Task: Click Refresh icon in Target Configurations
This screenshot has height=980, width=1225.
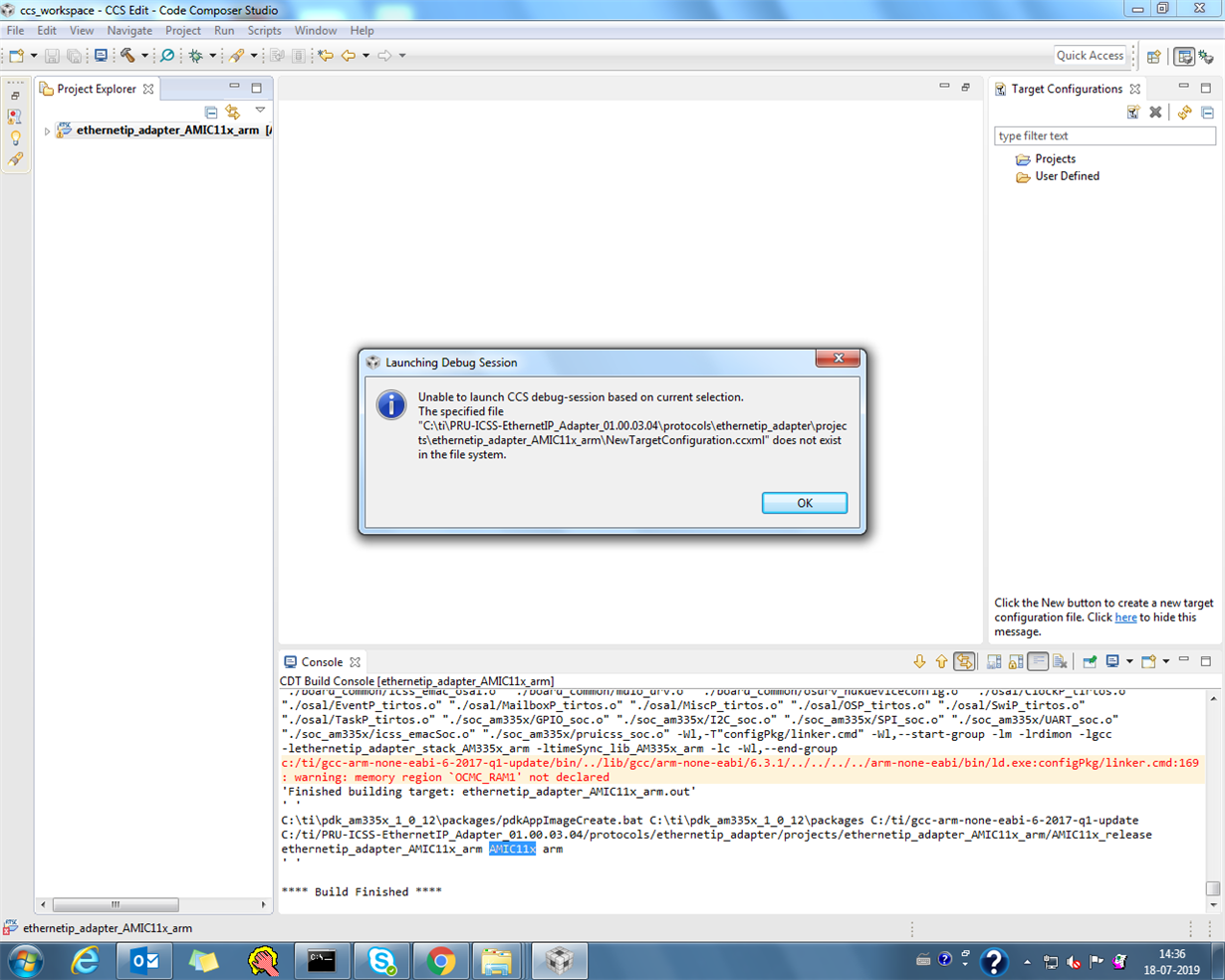Action: click(x=1184, y=113)
